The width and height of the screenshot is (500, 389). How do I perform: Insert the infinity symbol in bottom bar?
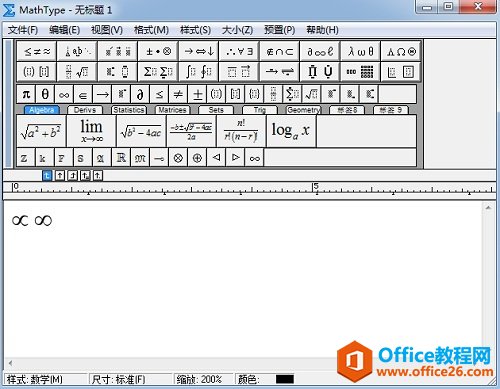(x=254, y=158)
